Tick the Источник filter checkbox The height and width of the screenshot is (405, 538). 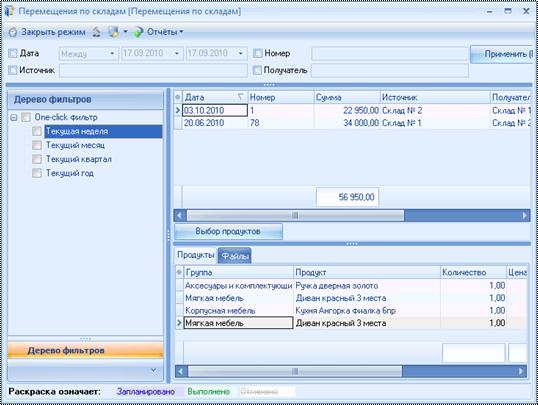13,70
